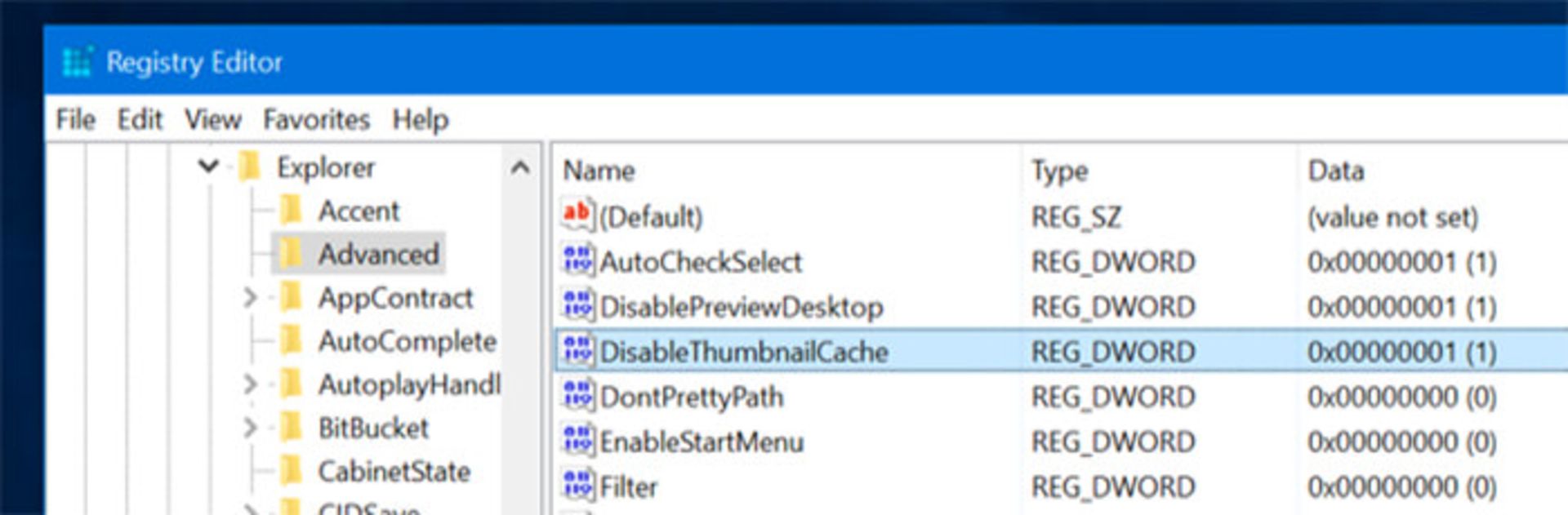Click the Registry Editor app icon in title bar
Image resolution: width=1568 pixels, height=515 pixels.
tap(78, 62)
